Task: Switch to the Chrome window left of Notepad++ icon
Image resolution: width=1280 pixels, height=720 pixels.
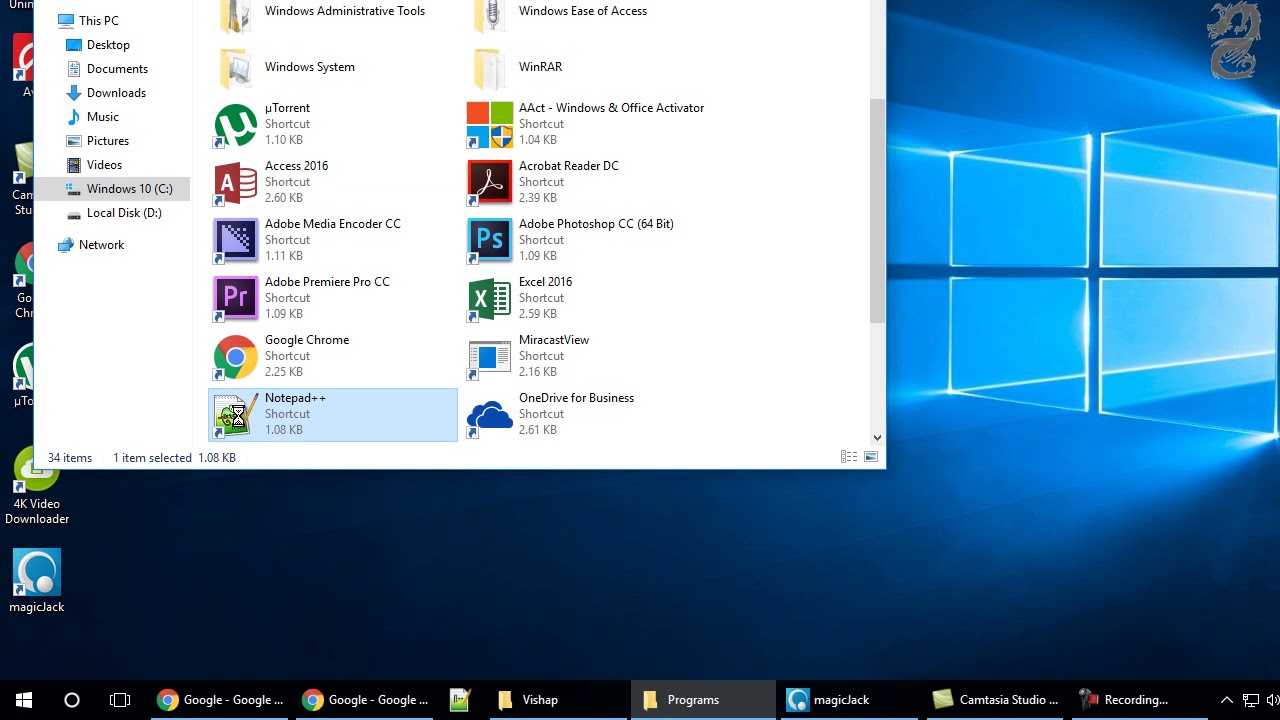Action: [x=366, y=700]
